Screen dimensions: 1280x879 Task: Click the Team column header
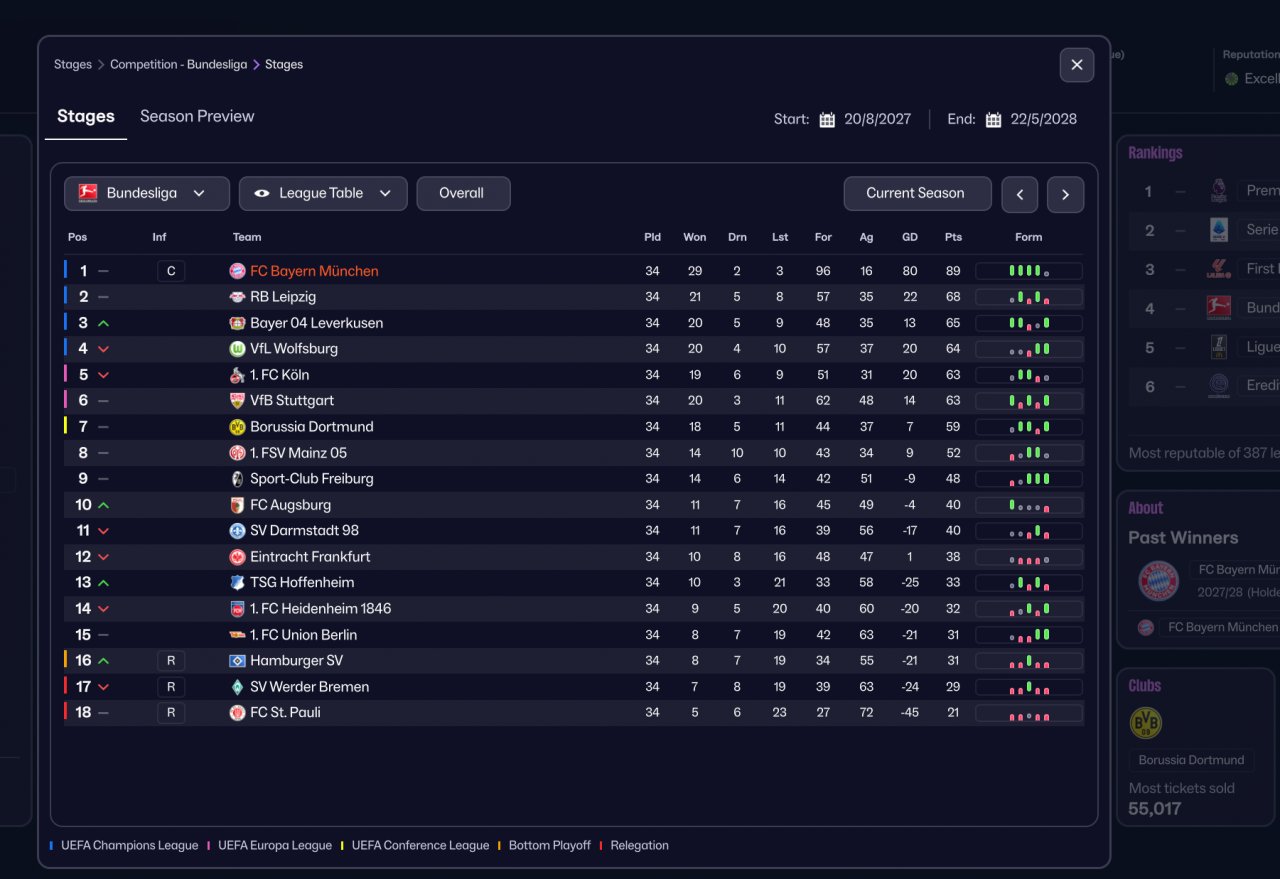pos(247,238)
